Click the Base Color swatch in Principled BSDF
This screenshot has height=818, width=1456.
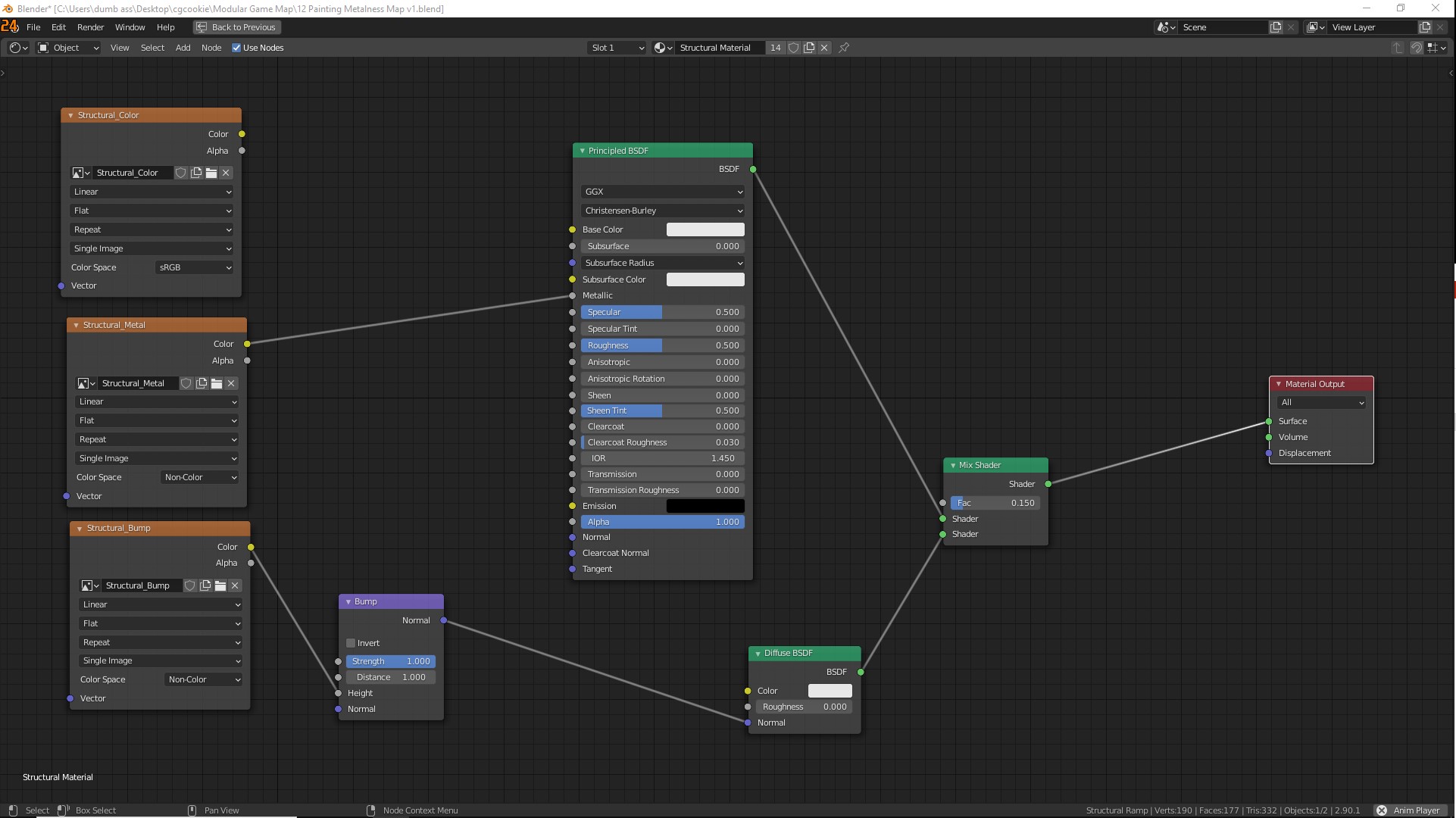pos(705,229)
